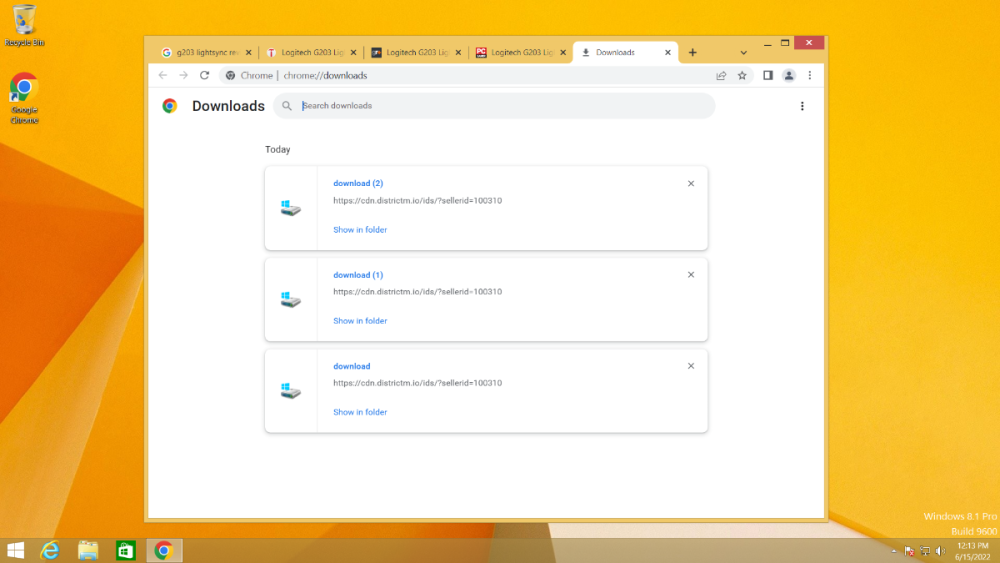Viewport: 1000px width, 563px height.
Task: Click the file icon of download (2)
Action: [291, 208]
